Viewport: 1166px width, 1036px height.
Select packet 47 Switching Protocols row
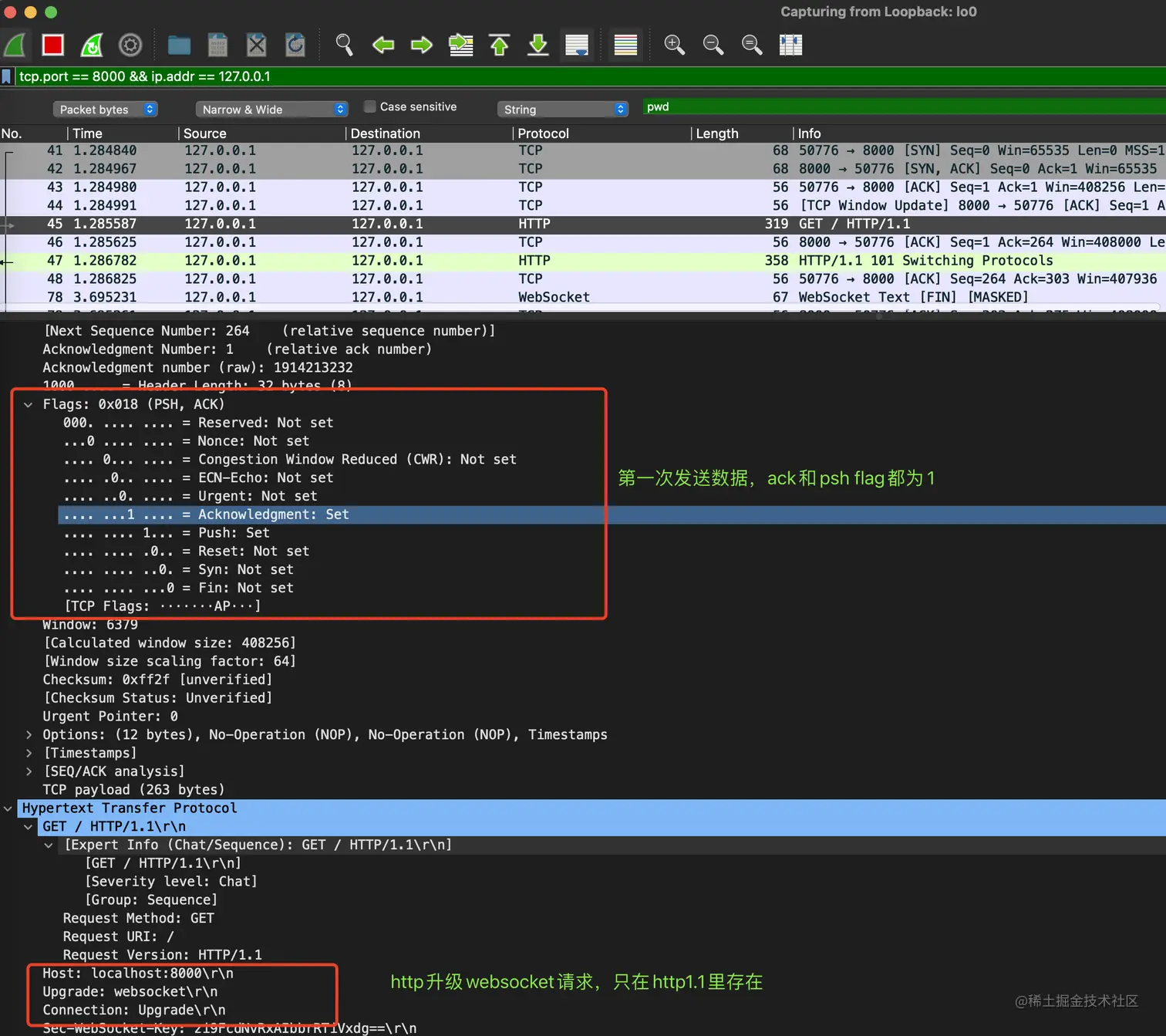(583, 261)
